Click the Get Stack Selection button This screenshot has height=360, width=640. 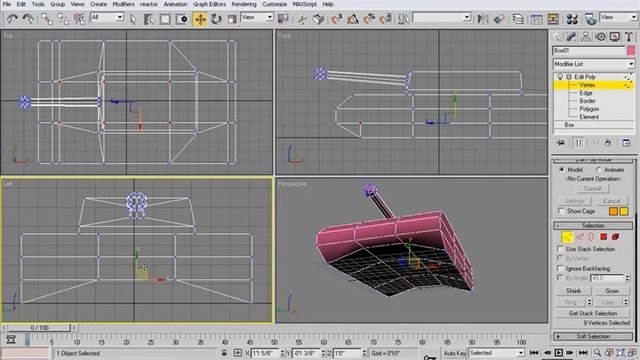pyautogui.click(x=593, y=313)
